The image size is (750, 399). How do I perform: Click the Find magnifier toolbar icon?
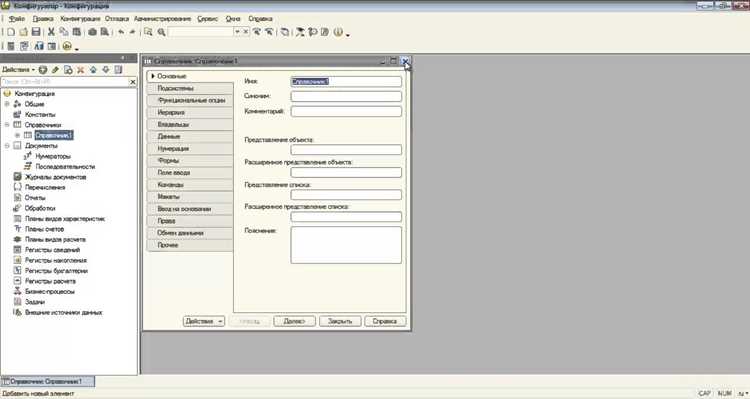pyautogui.click(x=162, y=32)
